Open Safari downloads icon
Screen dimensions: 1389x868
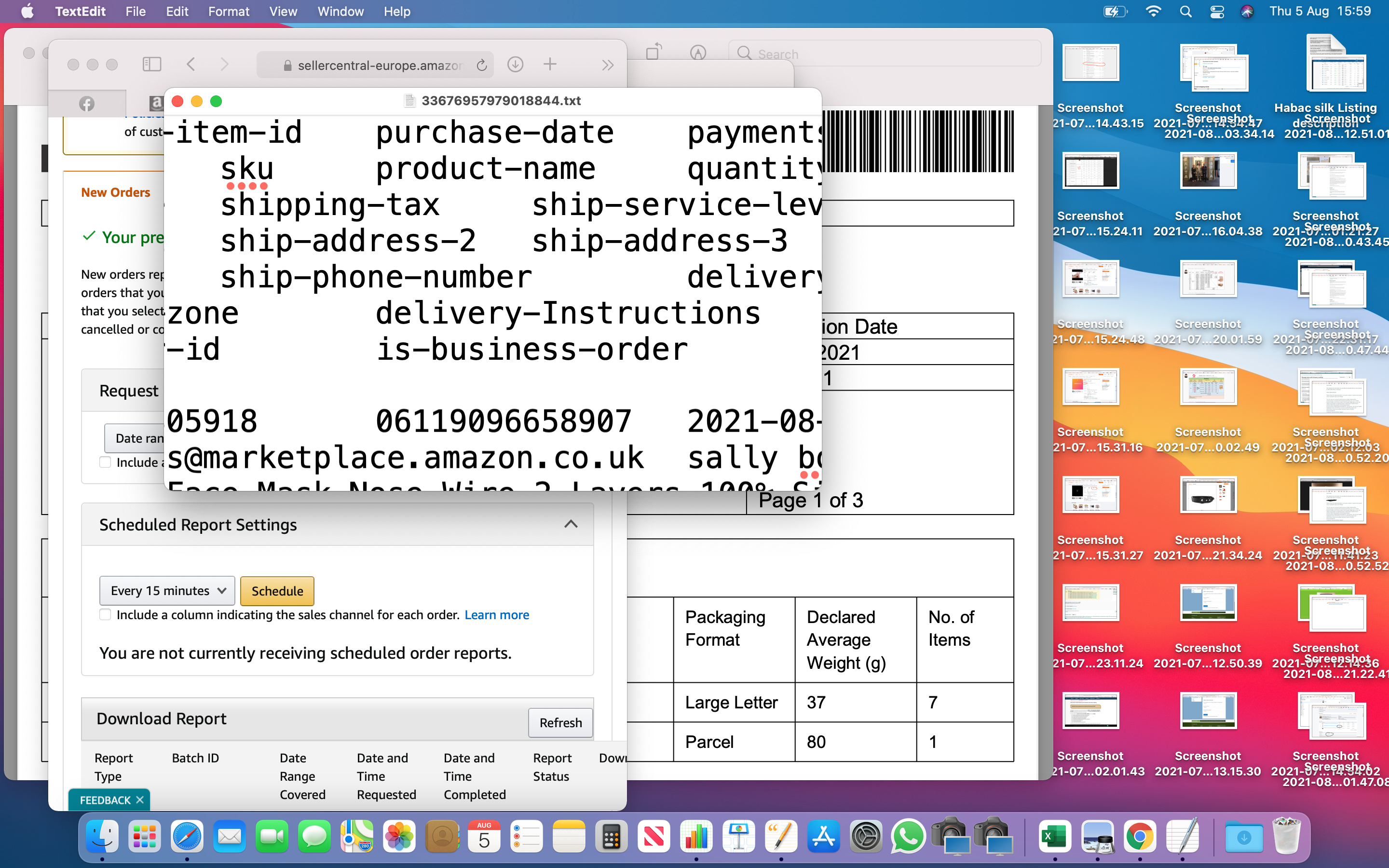(515, 64)
